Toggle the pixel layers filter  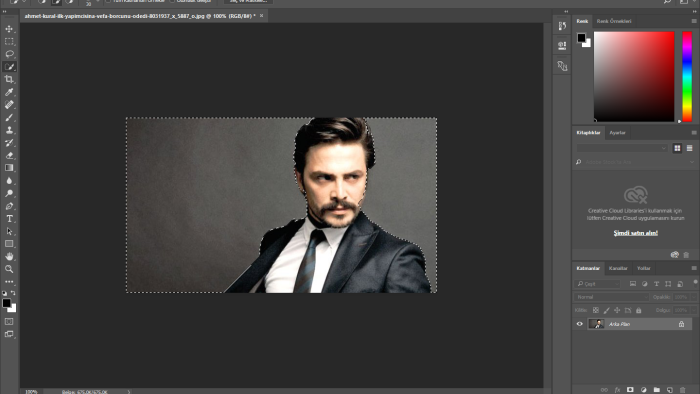[x=633, y=284]
